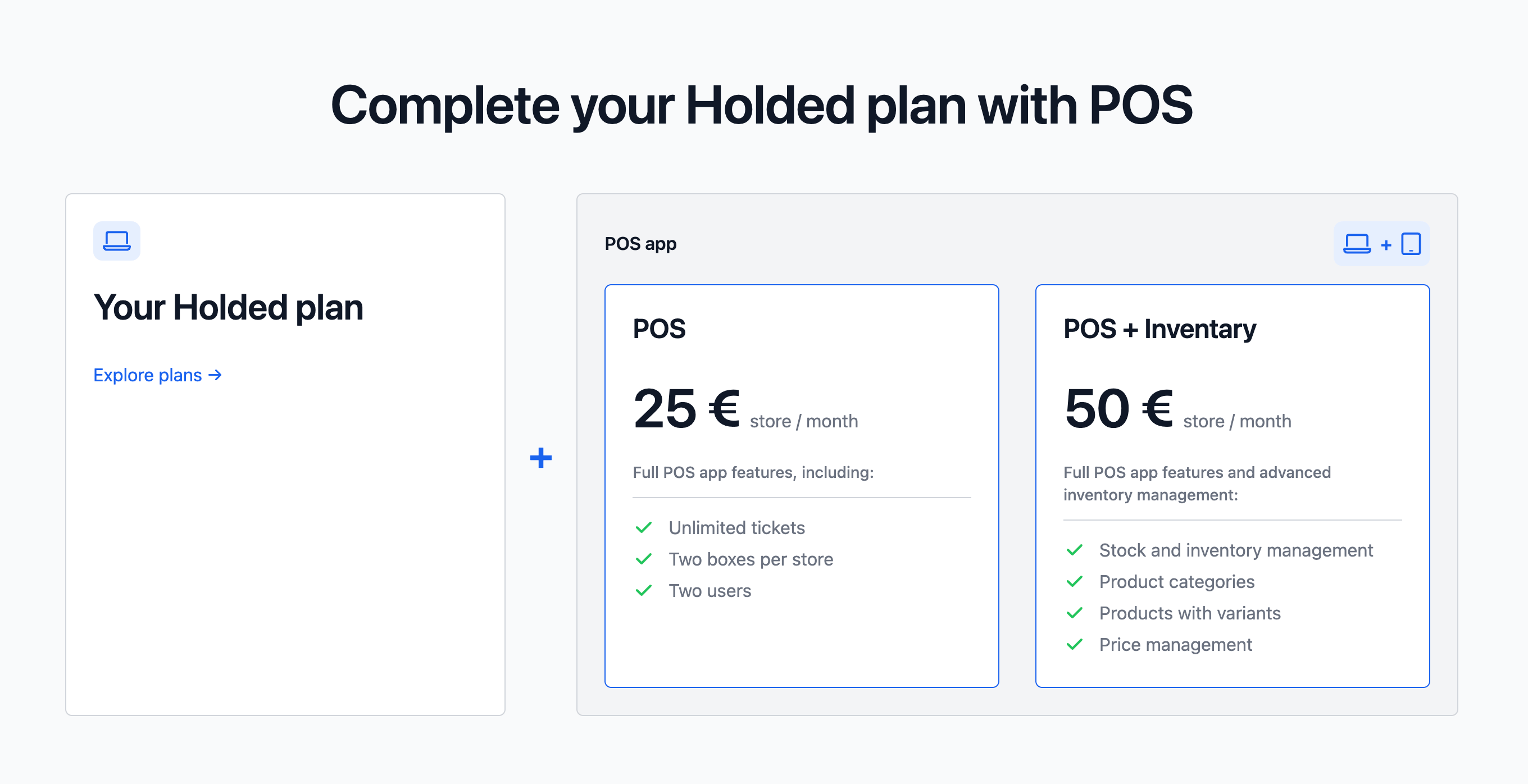Select the POS + Inventary plan title

1159,329
